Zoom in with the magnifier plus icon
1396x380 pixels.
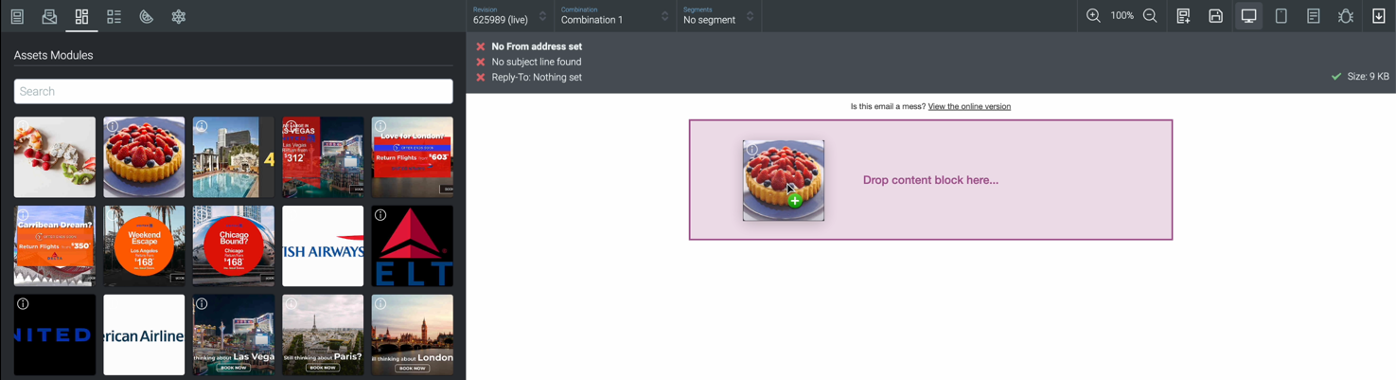click(1093, 16)
